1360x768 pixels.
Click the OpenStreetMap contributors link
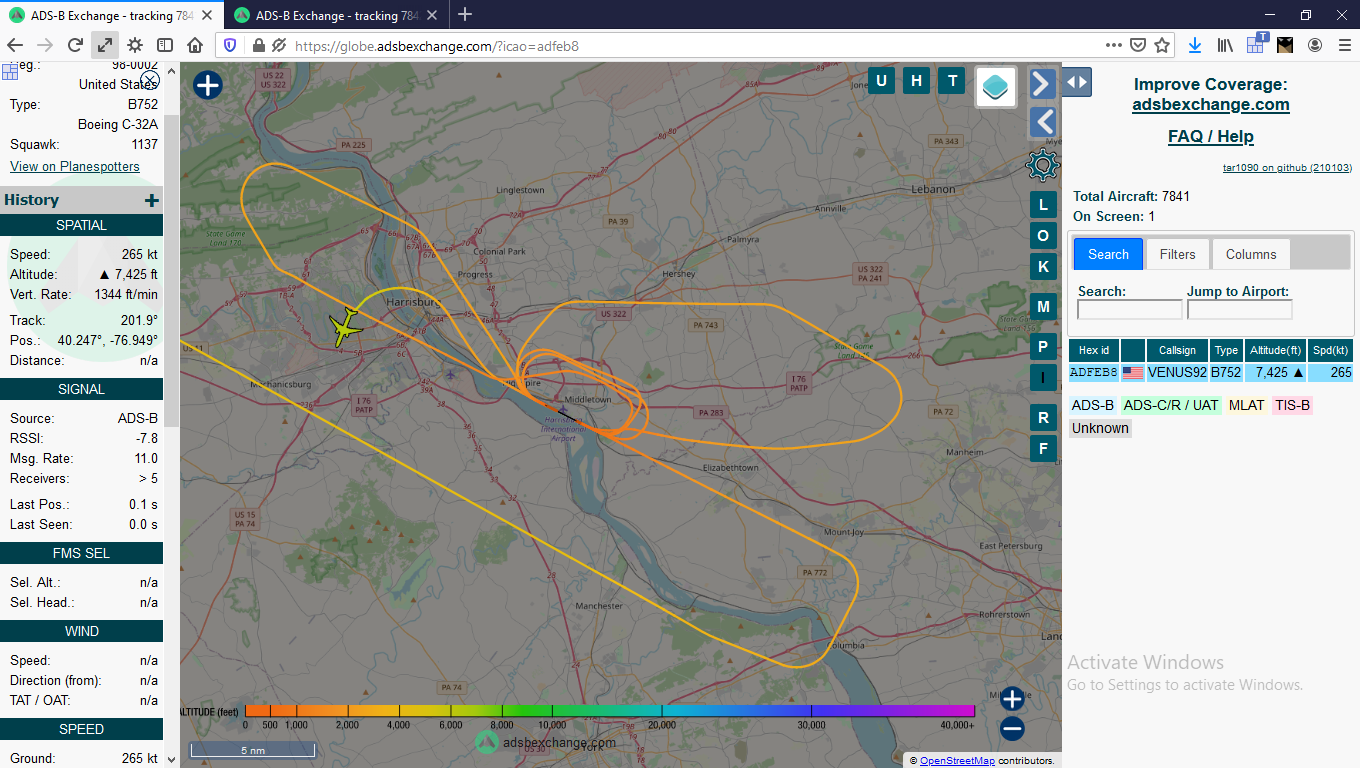[x=957, y=761]
